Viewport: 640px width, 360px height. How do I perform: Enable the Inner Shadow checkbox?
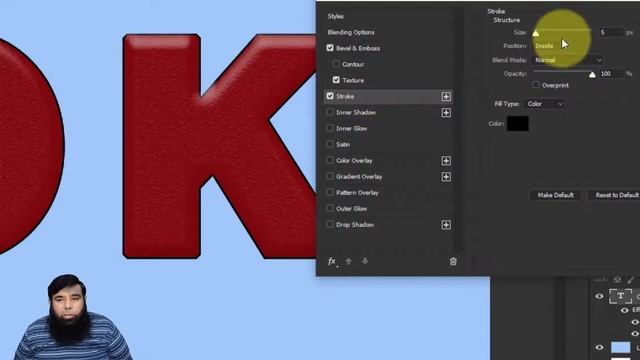tap(330, 112)
